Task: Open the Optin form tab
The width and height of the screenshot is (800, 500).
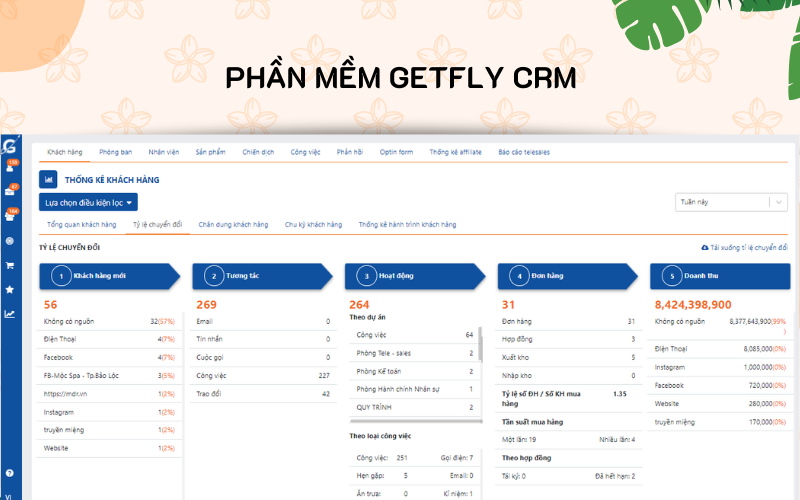Action: [x=396, y=152]
